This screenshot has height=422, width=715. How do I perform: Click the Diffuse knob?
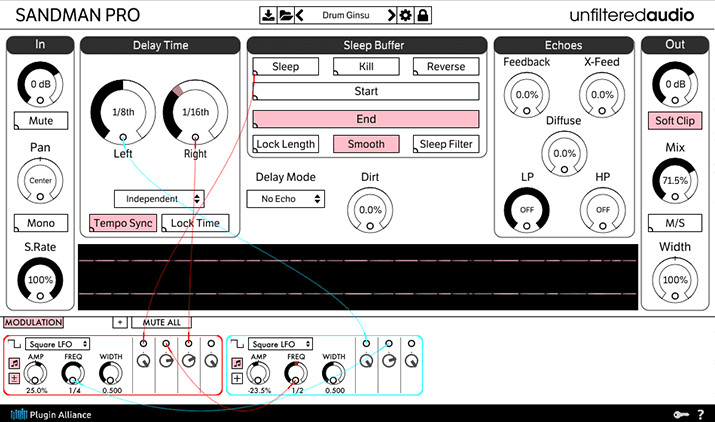(x=565, y=154)
